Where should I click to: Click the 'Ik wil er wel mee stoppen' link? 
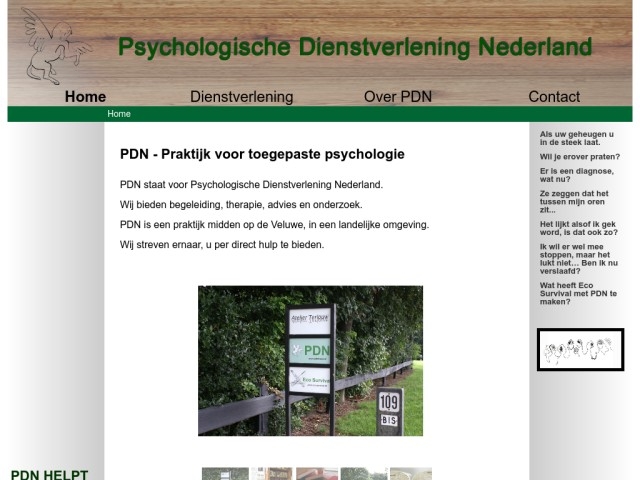point(578,259)
